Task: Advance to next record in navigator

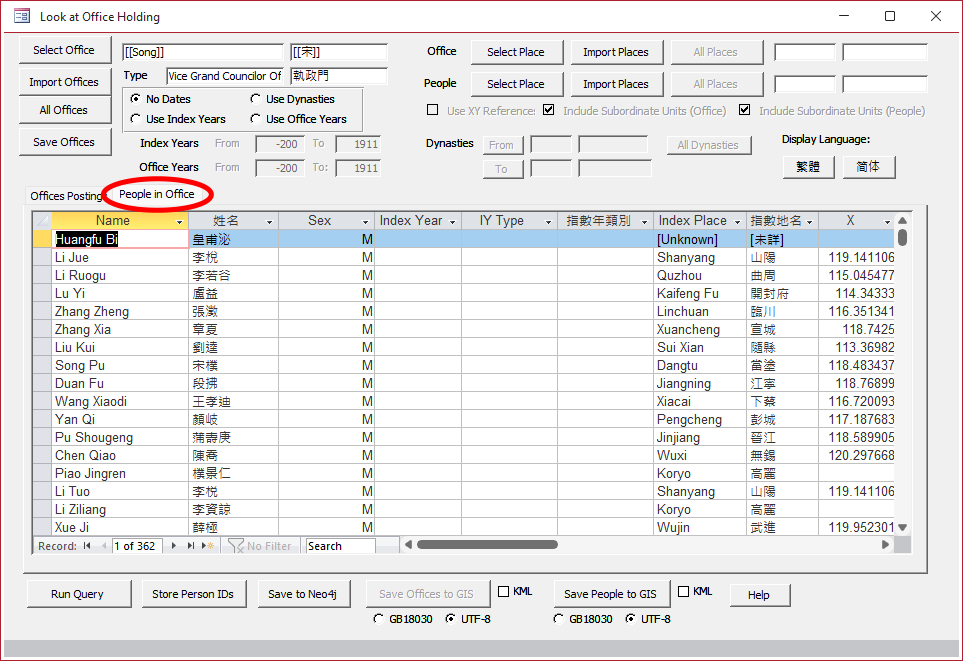Action: click(175, 546)
